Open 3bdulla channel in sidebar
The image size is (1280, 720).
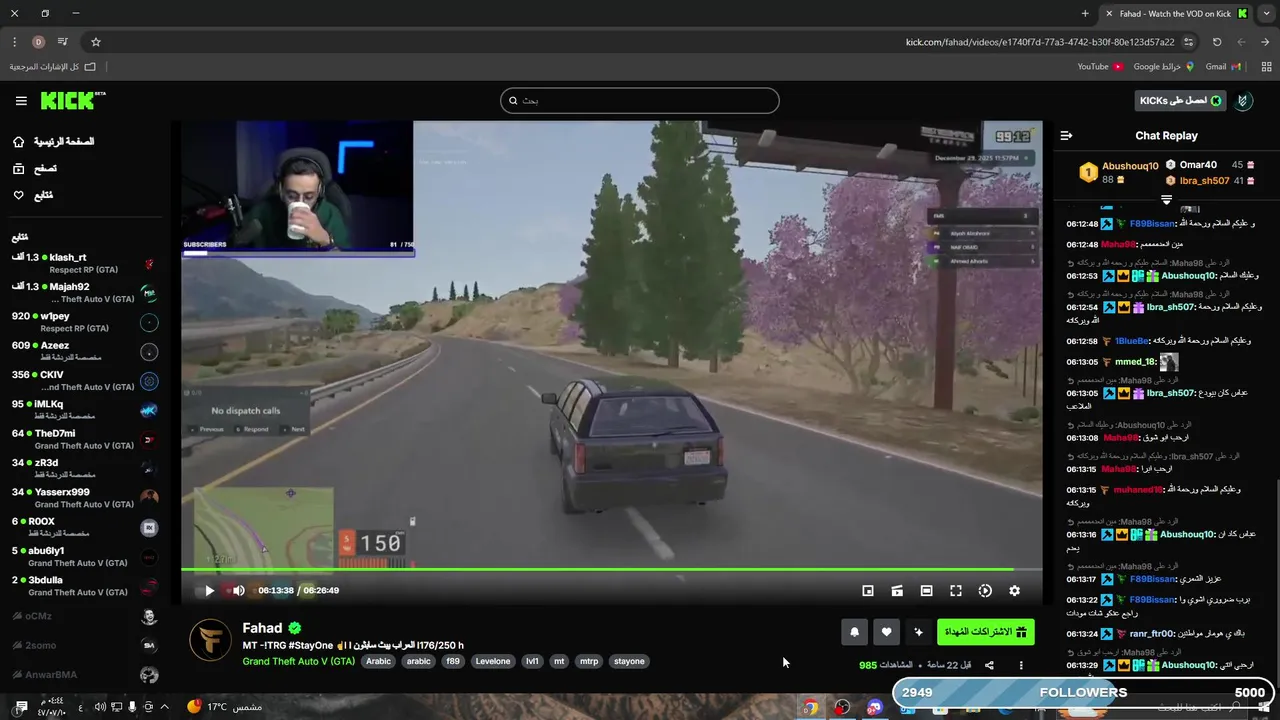click(84, 586)
